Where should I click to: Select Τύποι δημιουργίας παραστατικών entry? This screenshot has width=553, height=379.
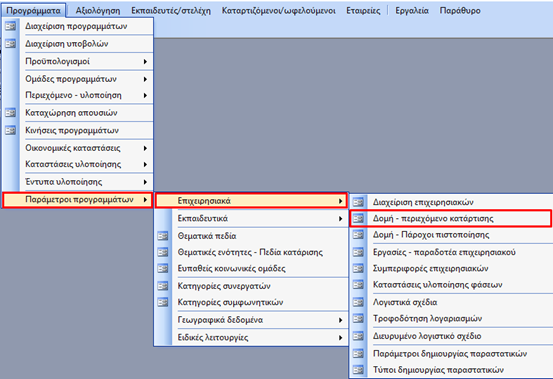point(451,370)
